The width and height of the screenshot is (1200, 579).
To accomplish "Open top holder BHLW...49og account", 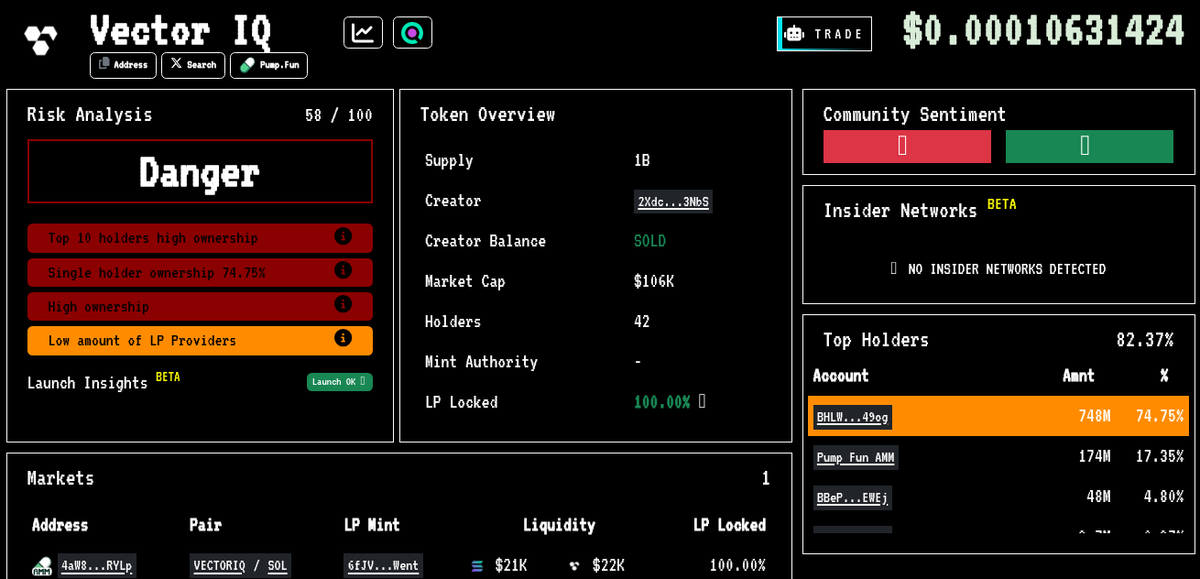I will pyautogui.click(x=852, y=417).
